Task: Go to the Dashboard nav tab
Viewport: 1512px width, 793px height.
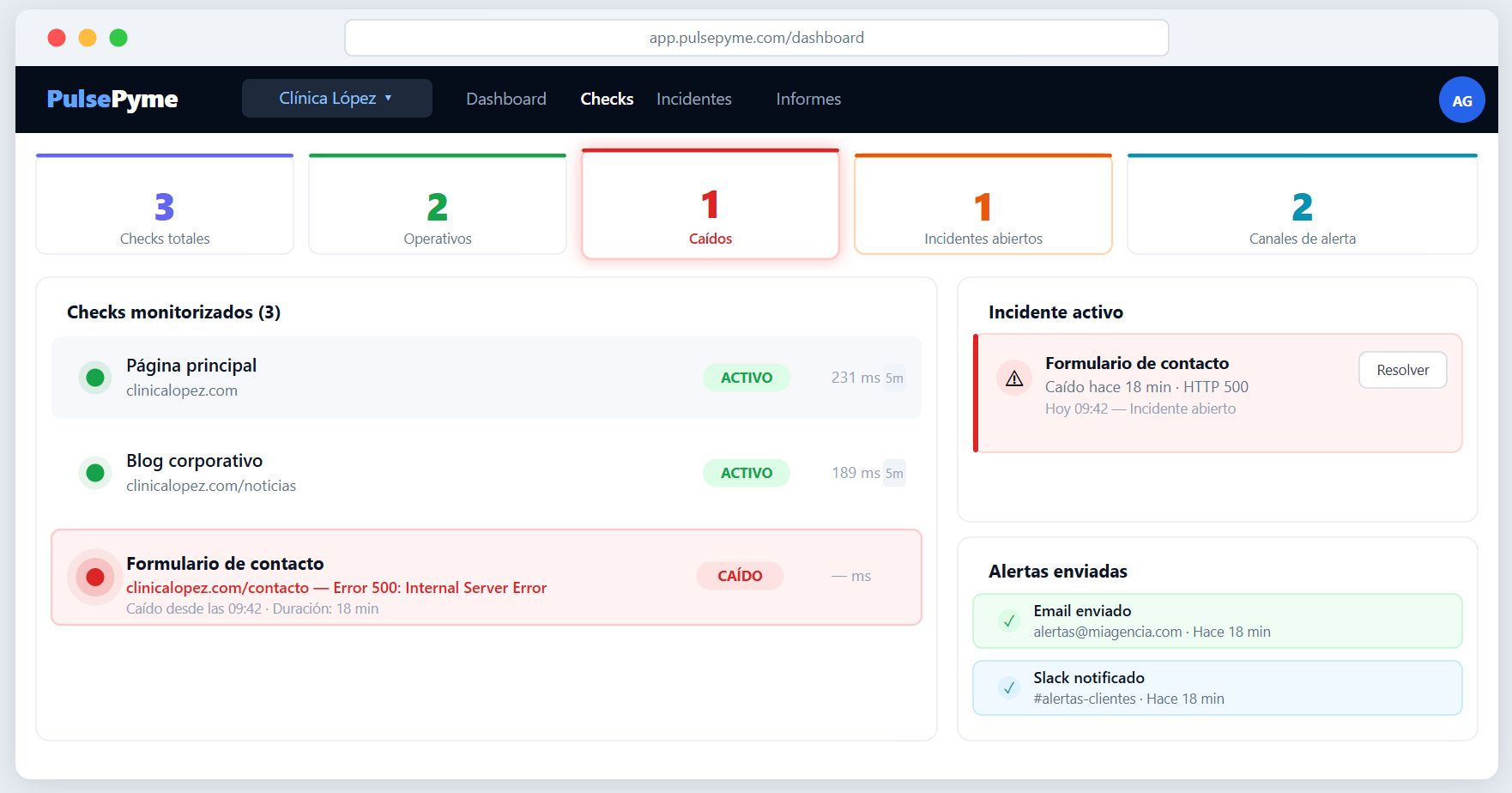Action: [506, 99]
